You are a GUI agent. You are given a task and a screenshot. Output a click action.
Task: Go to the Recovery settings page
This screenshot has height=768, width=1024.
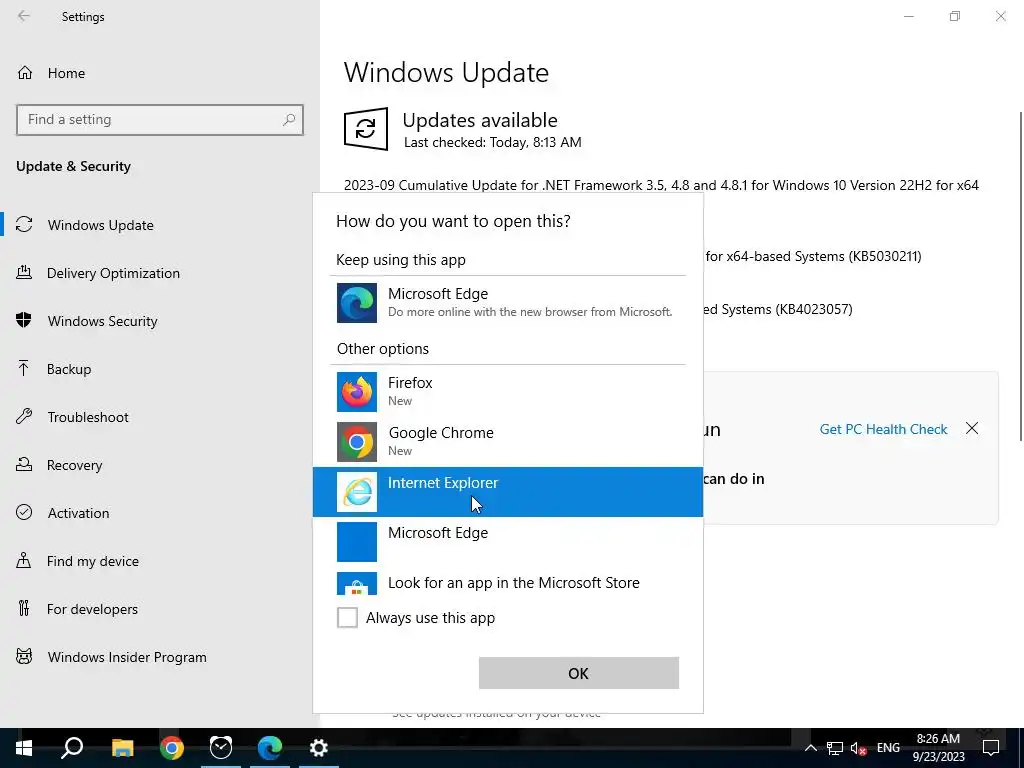[160, 465]
